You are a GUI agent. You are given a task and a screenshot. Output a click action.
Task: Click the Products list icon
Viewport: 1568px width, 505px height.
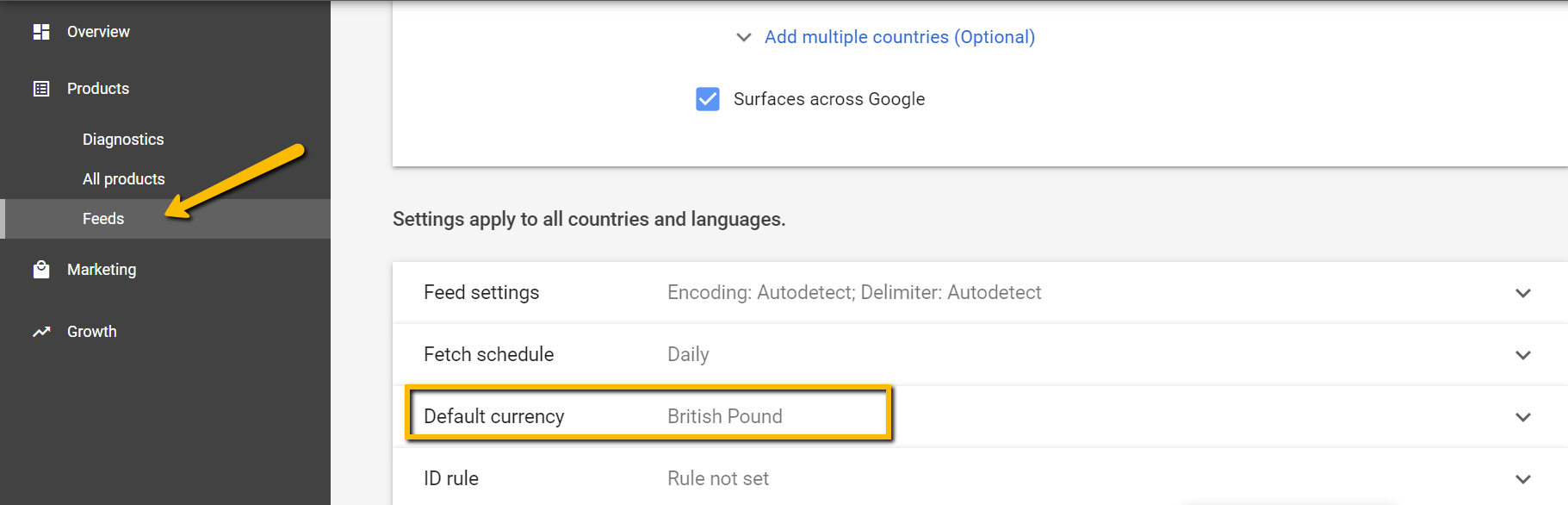click(x=41, y=89)
